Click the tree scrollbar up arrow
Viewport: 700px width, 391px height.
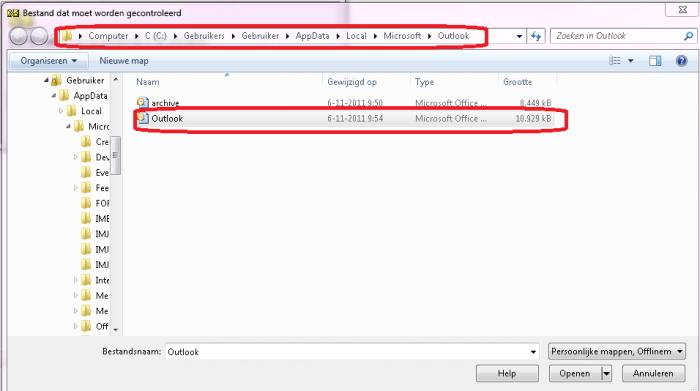tap(116, 79)
